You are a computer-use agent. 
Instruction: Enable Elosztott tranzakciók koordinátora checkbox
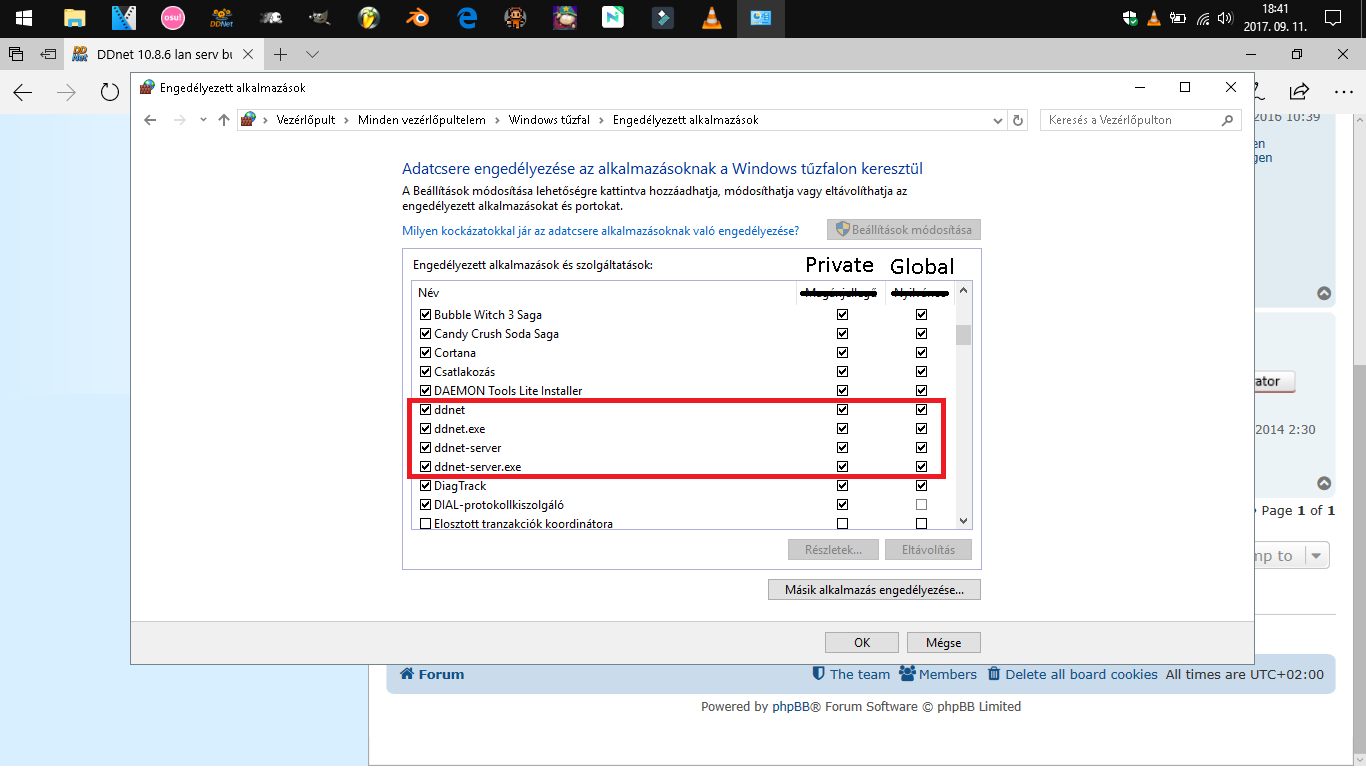(x=426, y=524)
